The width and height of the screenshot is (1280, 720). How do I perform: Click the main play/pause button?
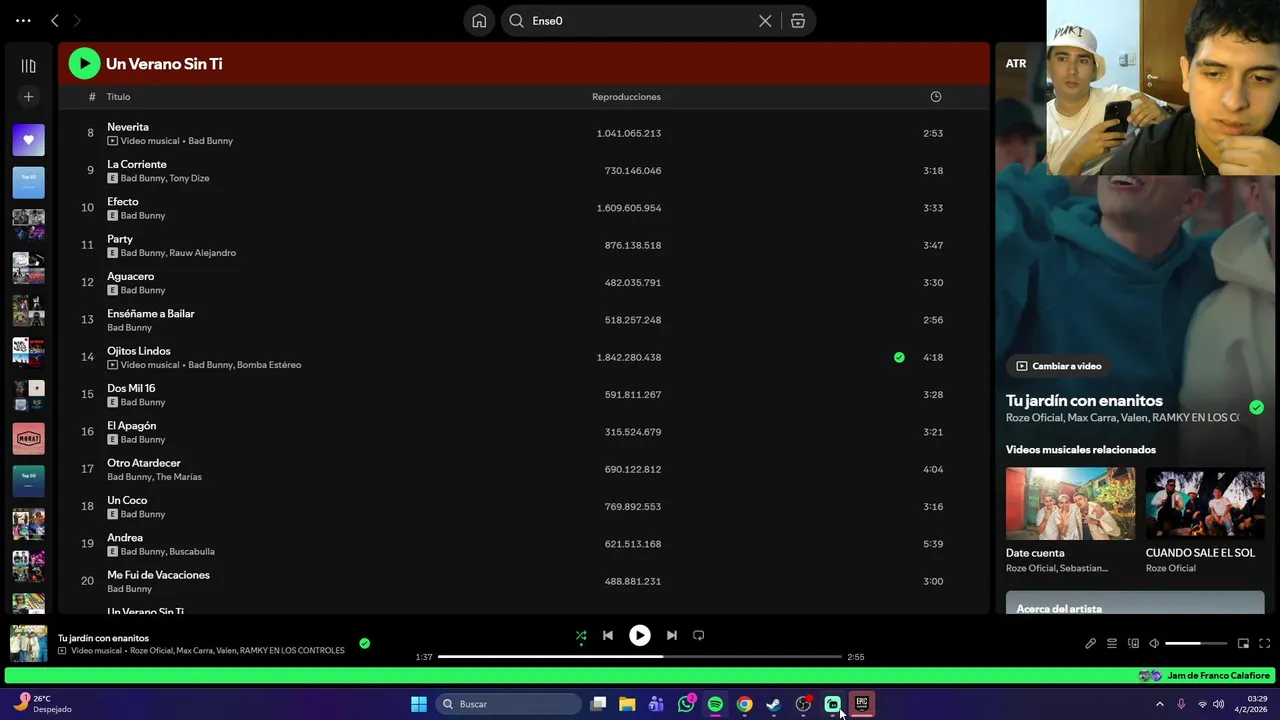[x=640, y=635]
